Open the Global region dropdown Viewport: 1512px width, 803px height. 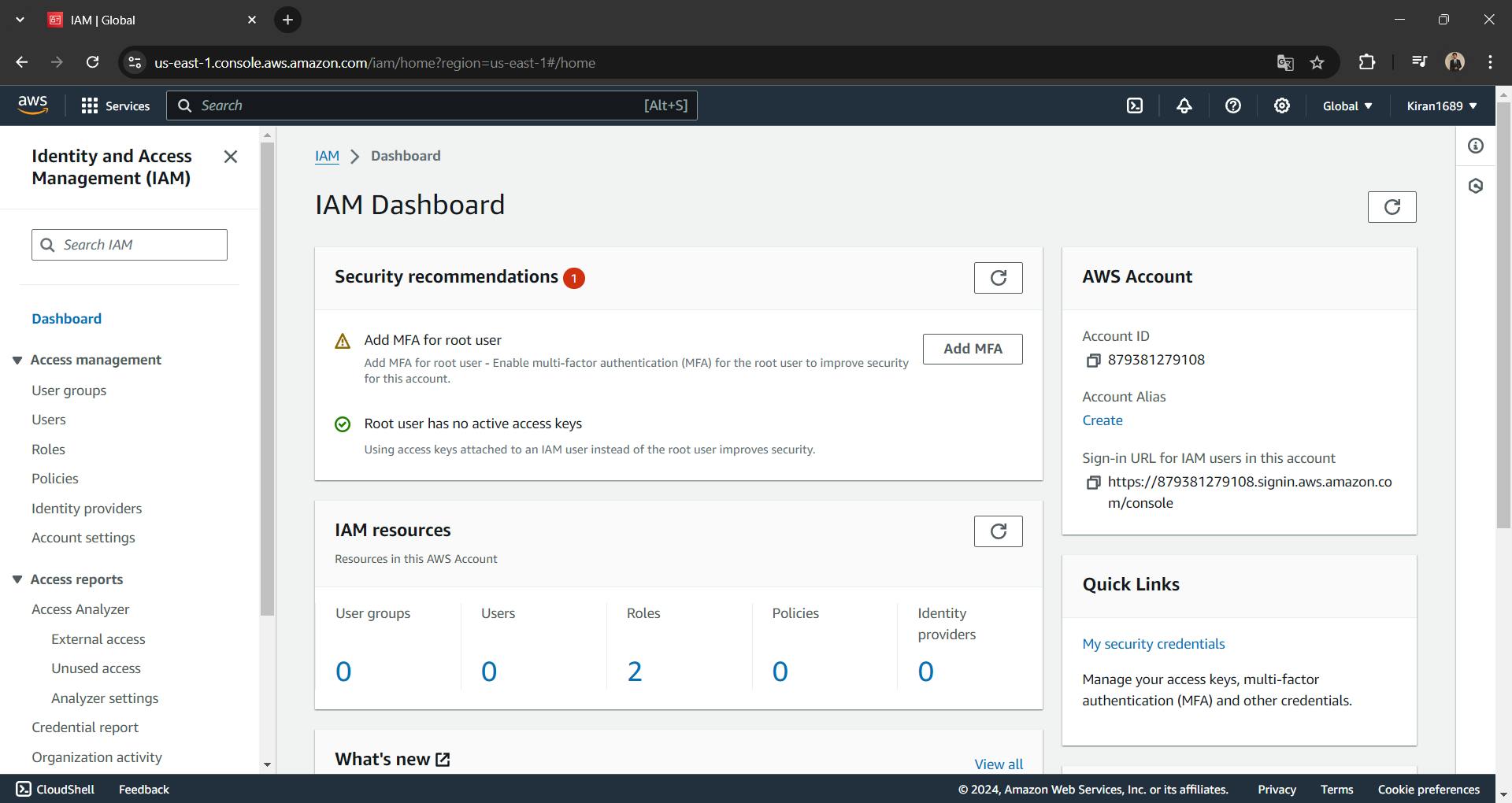tap(1347, 105)
